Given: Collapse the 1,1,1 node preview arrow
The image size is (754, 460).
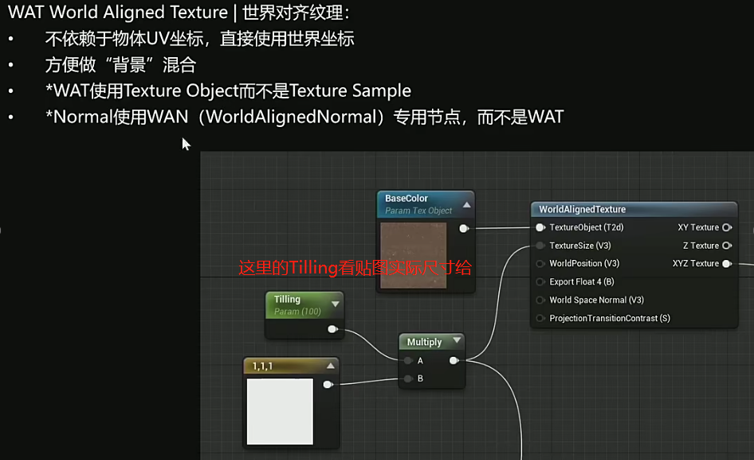Looking at the screenshot, I should tap(330, 367).
